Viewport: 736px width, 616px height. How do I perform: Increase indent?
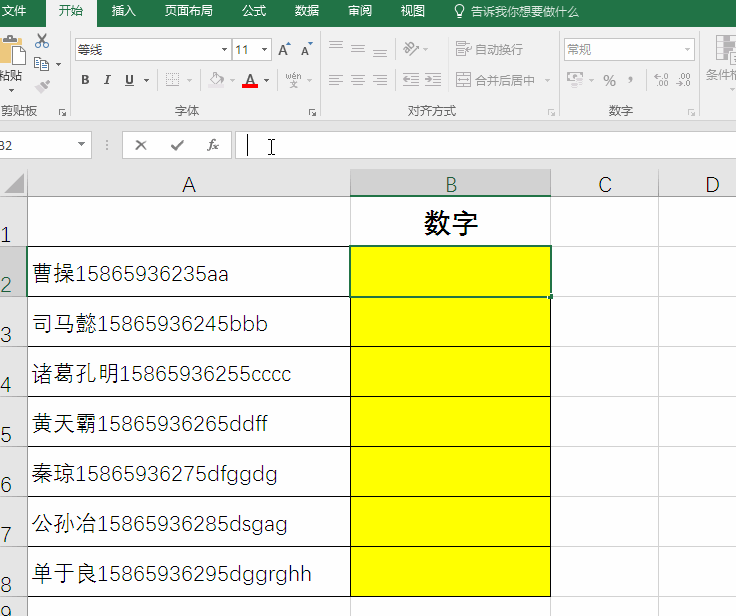pos(432,79)
